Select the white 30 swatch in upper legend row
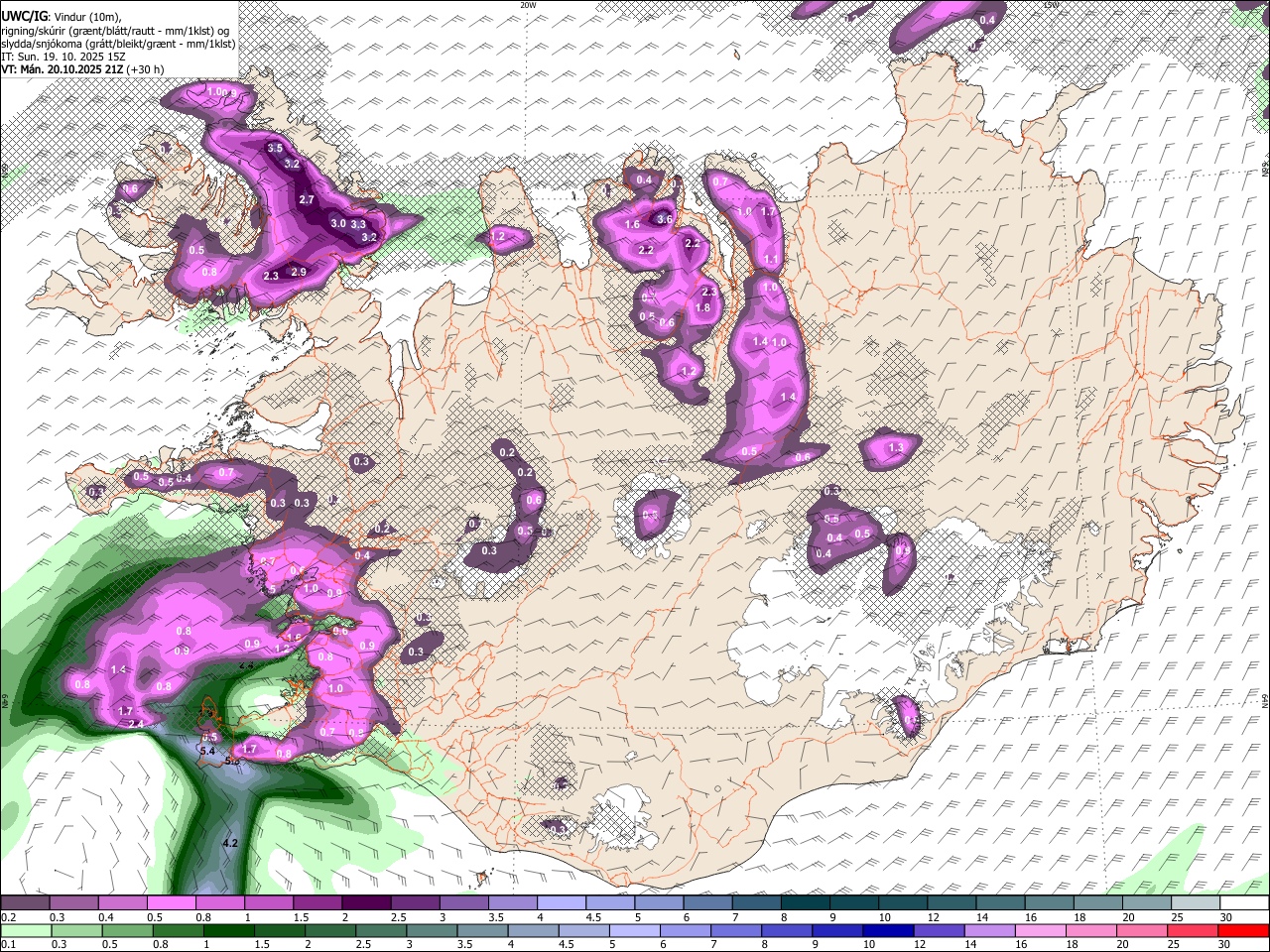 point(1245,903)
